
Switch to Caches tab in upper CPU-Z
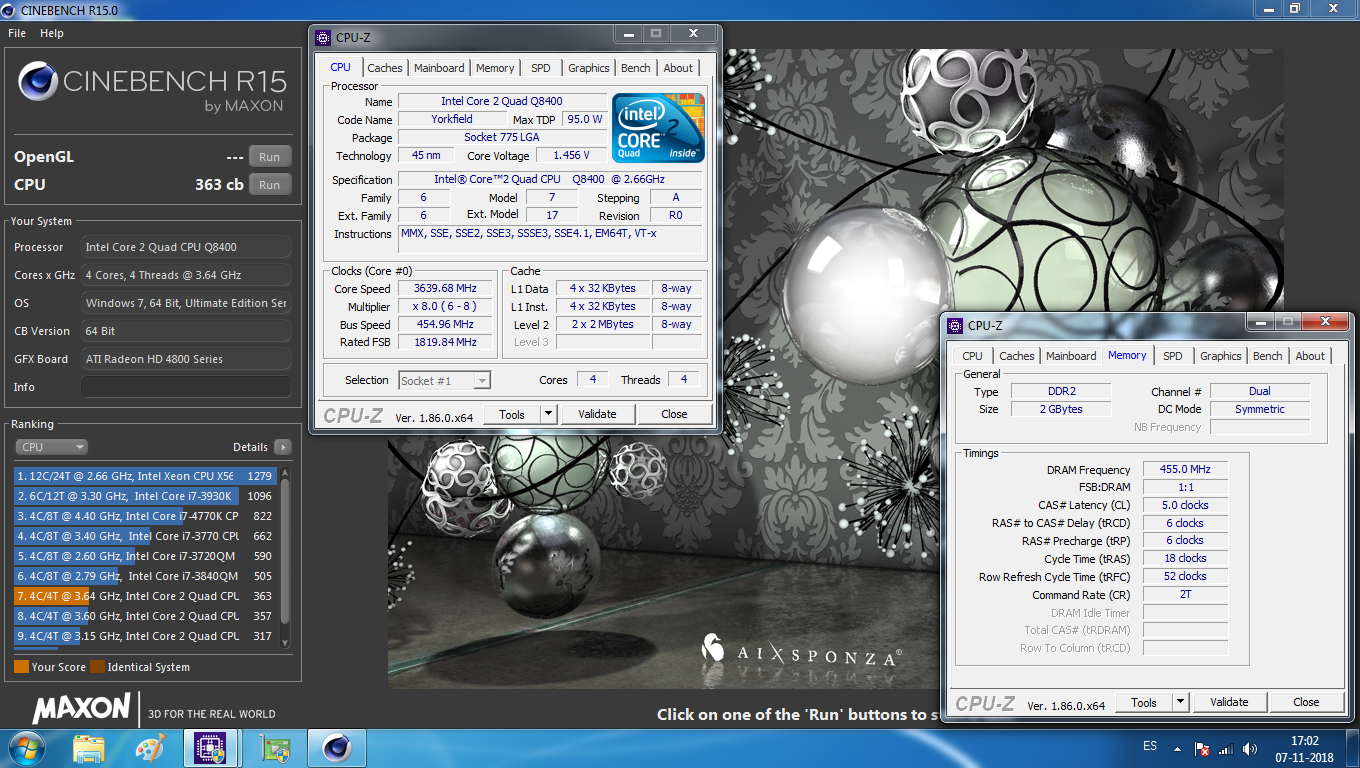(384, 68)
